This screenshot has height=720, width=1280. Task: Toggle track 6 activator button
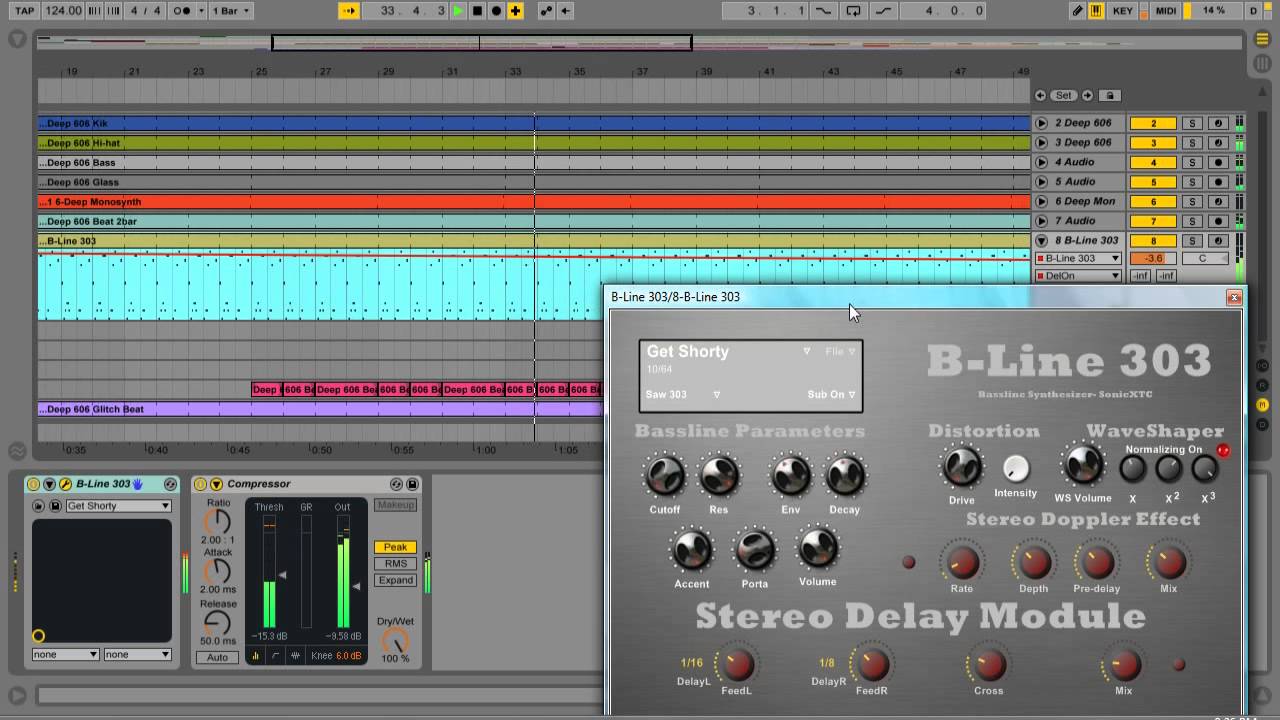pos(1153,201)
